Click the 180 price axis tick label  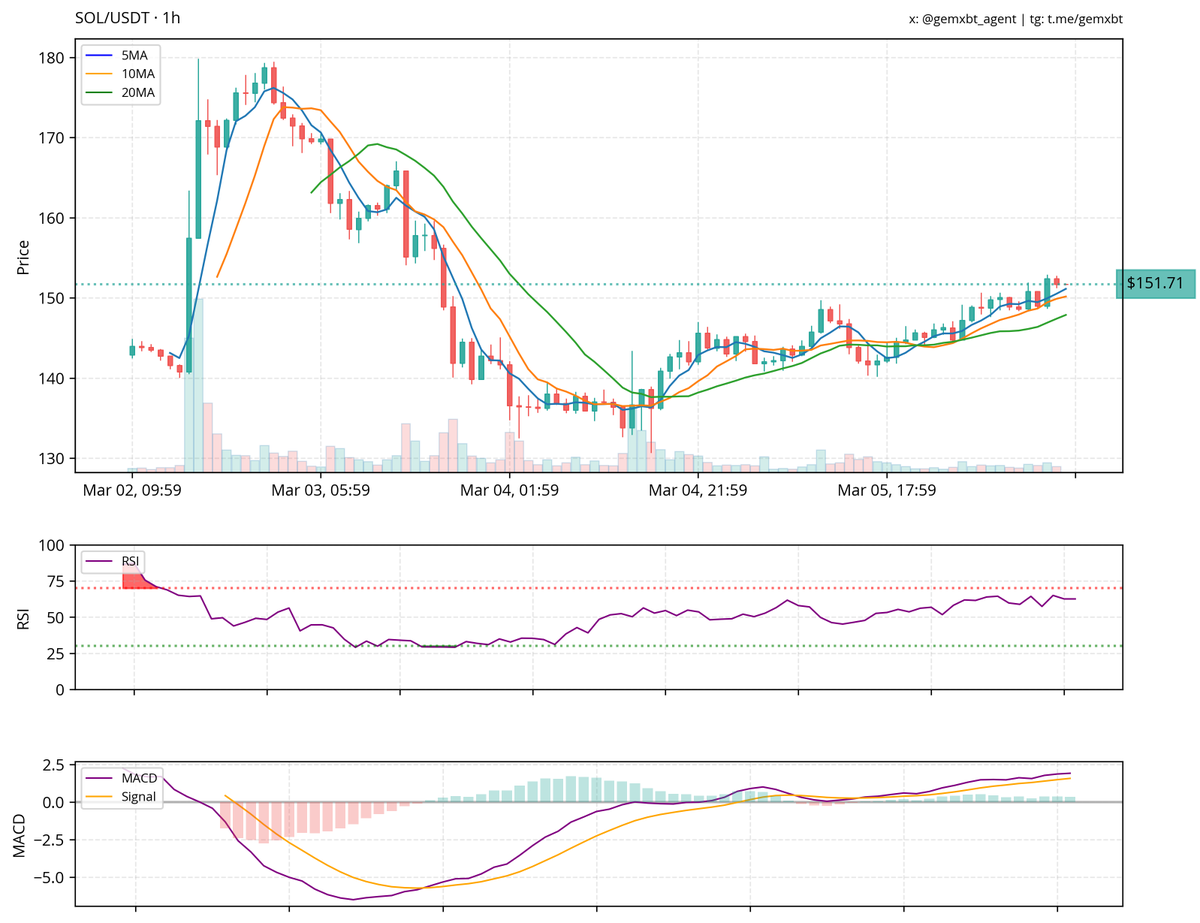54,58
